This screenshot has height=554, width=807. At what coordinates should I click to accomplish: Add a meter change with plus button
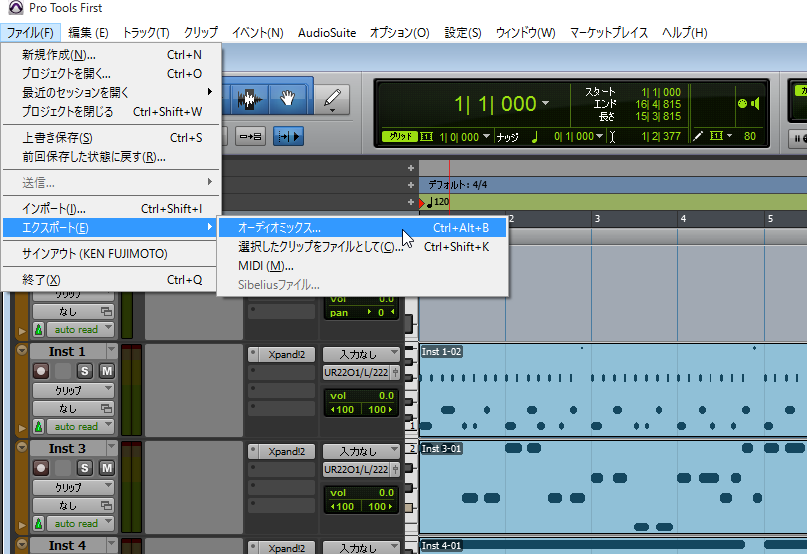pyautogui.click(x=411, y=185)
